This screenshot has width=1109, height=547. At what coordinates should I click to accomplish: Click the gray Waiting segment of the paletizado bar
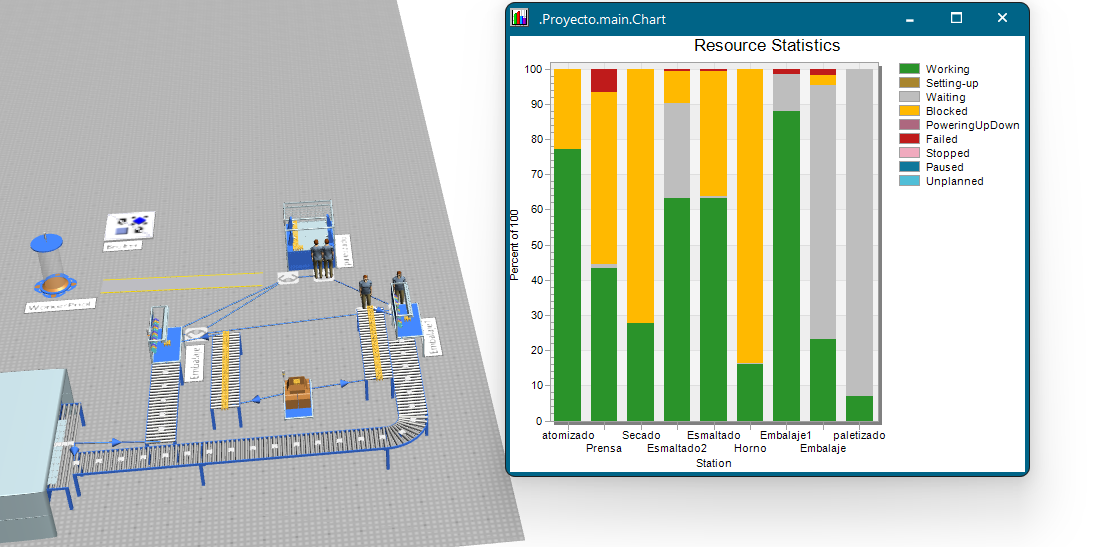[x=859, y=230]
